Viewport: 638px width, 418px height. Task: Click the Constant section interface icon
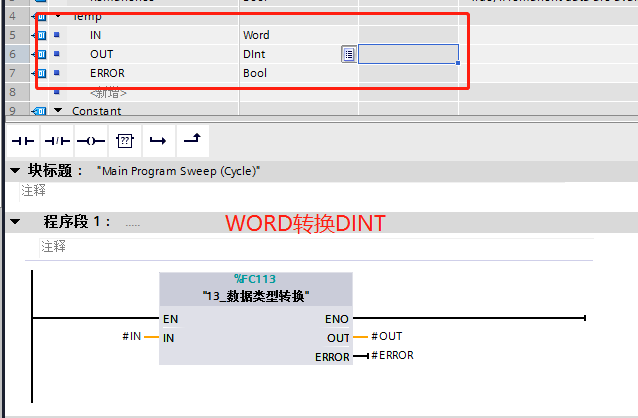39,111
